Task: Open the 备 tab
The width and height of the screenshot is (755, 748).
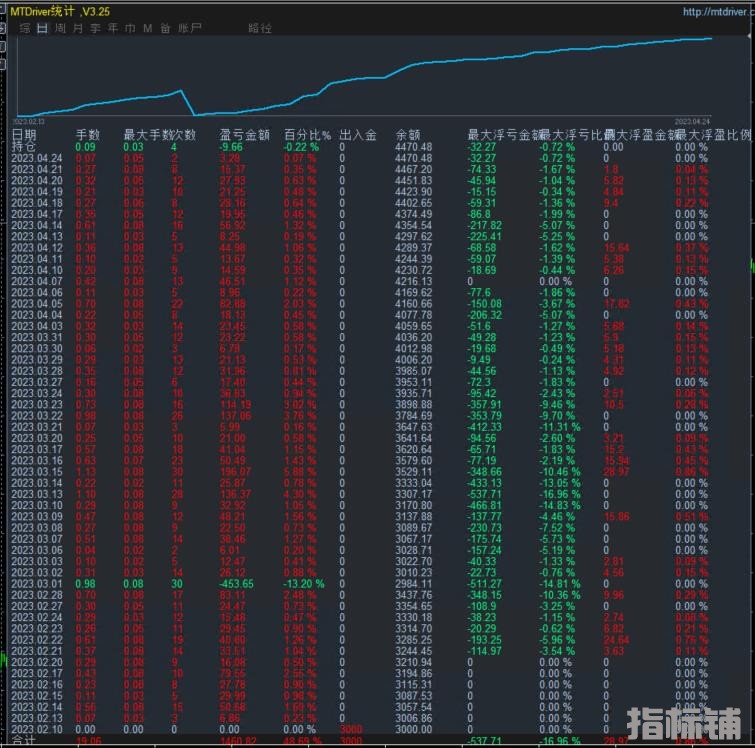Action: point(165,28)
